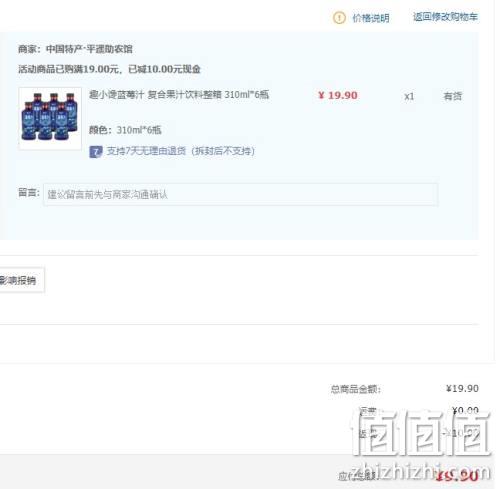Click the 颜色: 310ml*6瓶 spec text

click(125, 130)
